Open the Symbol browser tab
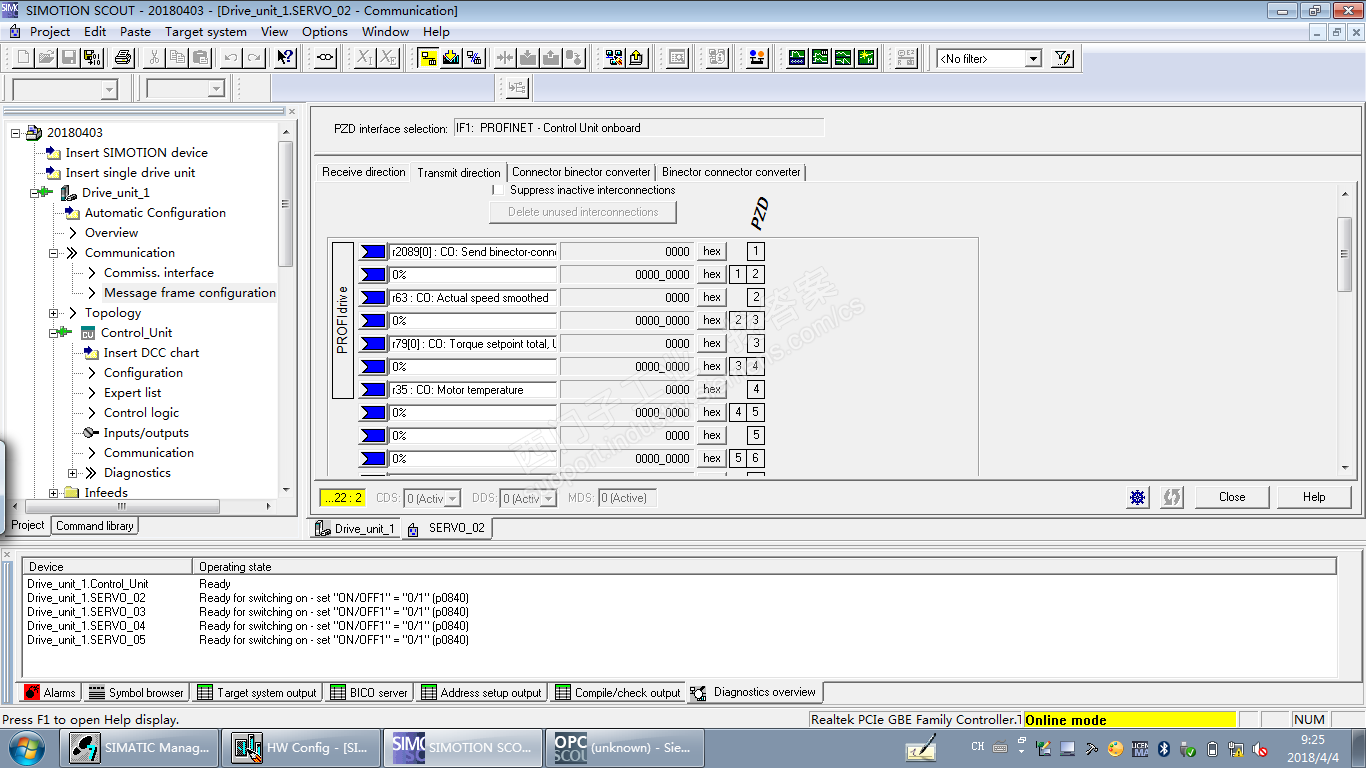The width and height of the screenshot is (1366, 768). (x=136, y=692)
